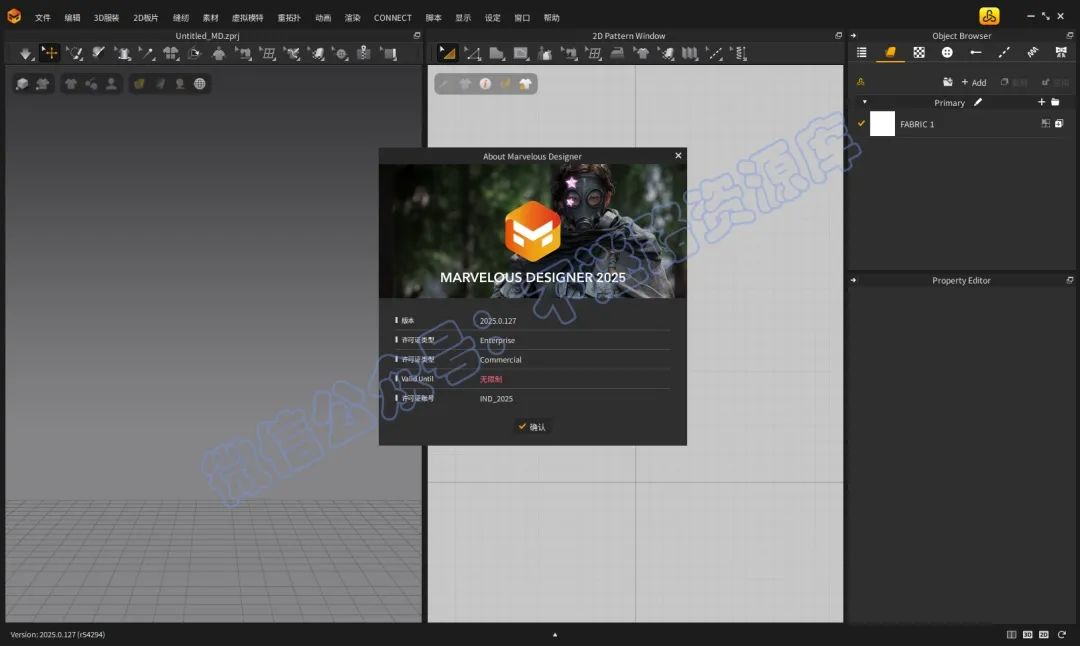This screenshot has height=646, width=1080.
Task: Open the 编辑 menu
Action: point(72,18)
